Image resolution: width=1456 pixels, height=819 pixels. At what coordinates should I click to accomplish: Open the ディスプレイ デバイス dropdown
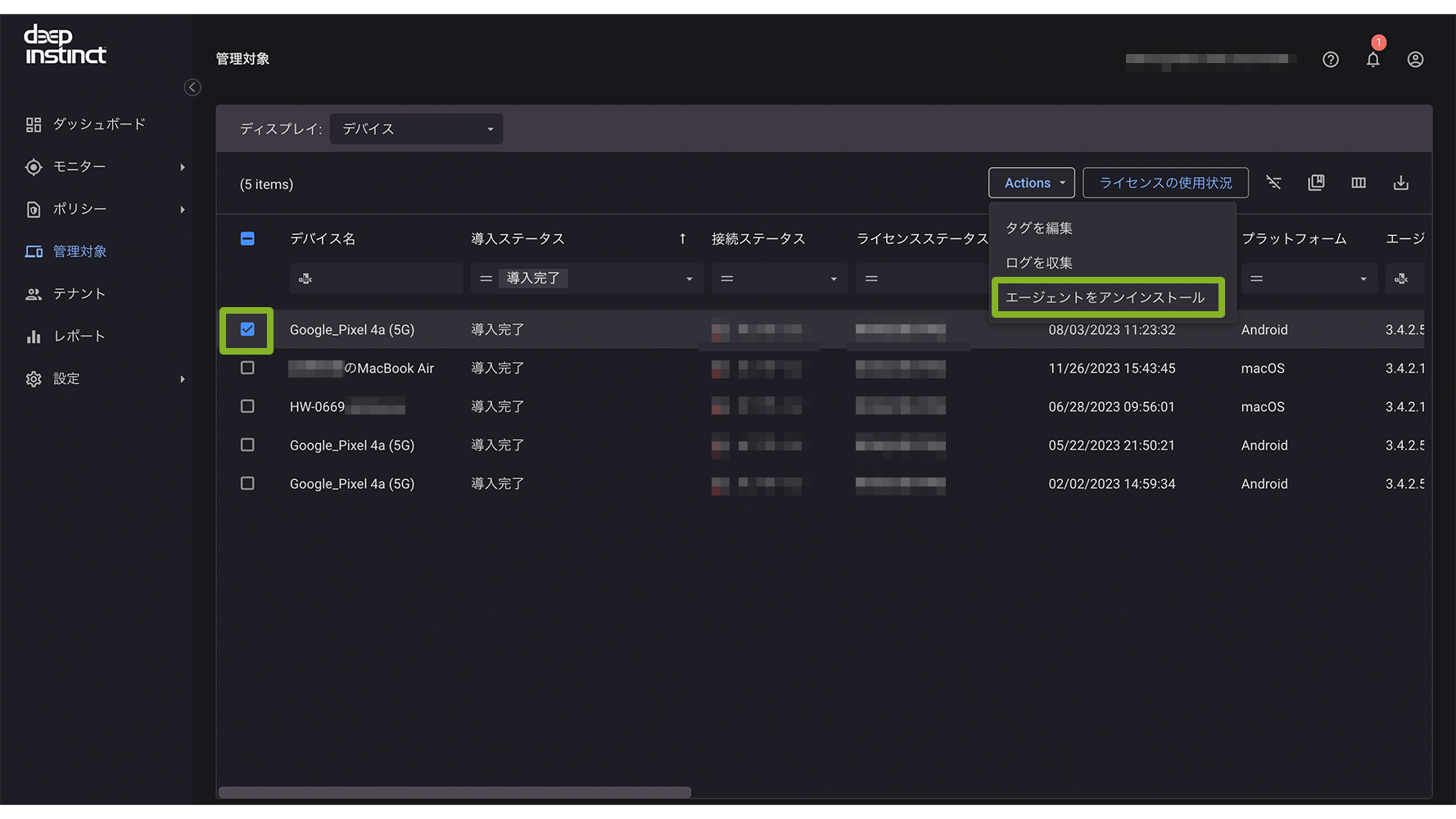click(416, 129)
